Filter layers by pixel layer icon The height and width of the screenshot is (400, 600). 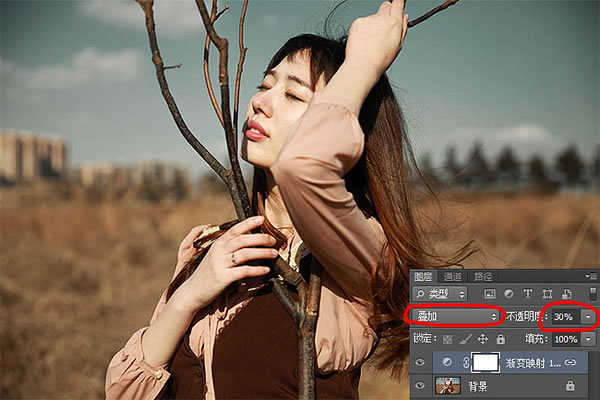(492, 295)
